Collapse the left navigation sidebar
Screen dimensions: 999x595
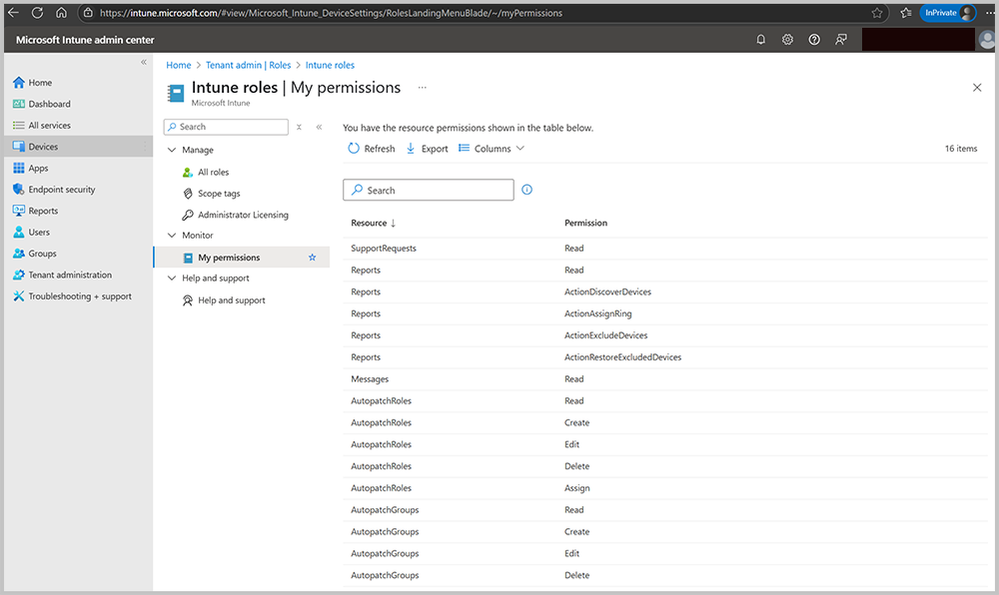tap(143, 62)
